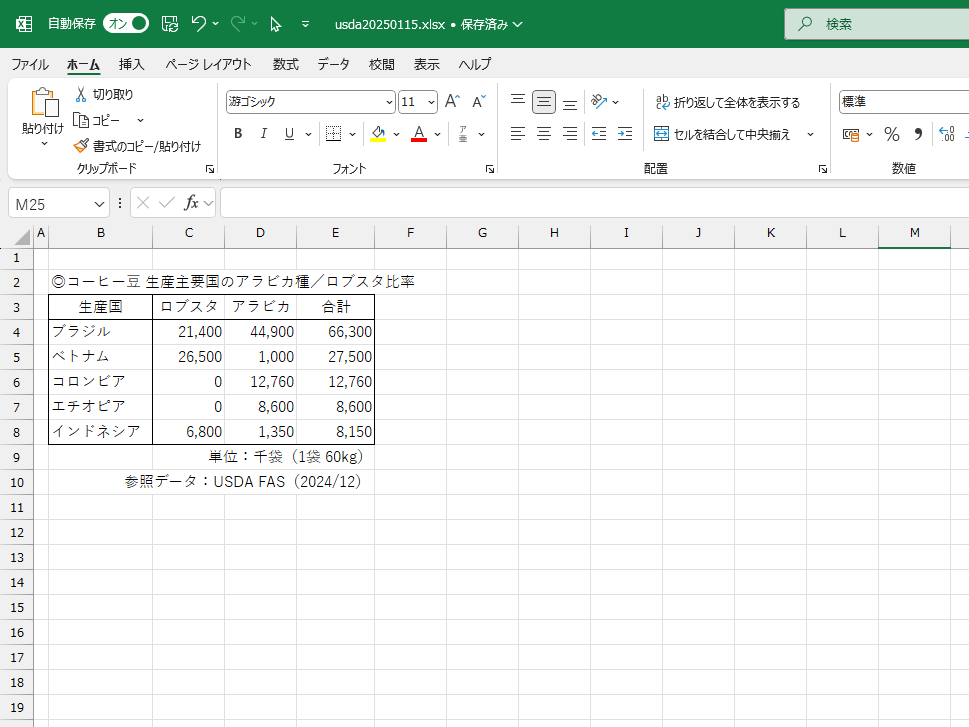Viewport: 969px width, 727px height.
Task: Click the Undo arrow icon
Action: (x=198, y=23)
